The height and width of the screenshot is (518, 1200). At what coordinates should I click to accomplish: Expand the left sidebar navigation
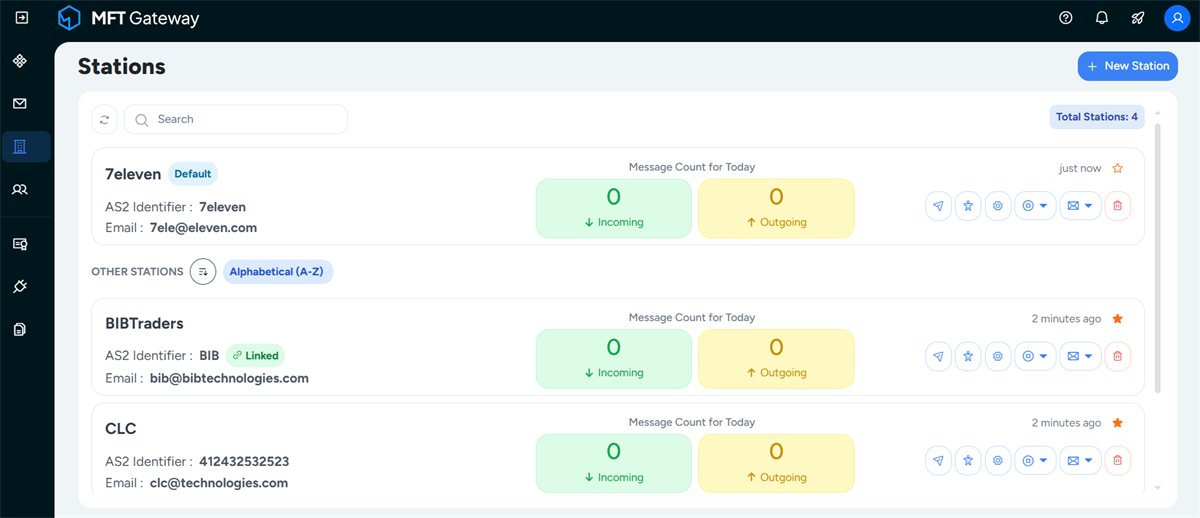point(21,18)
